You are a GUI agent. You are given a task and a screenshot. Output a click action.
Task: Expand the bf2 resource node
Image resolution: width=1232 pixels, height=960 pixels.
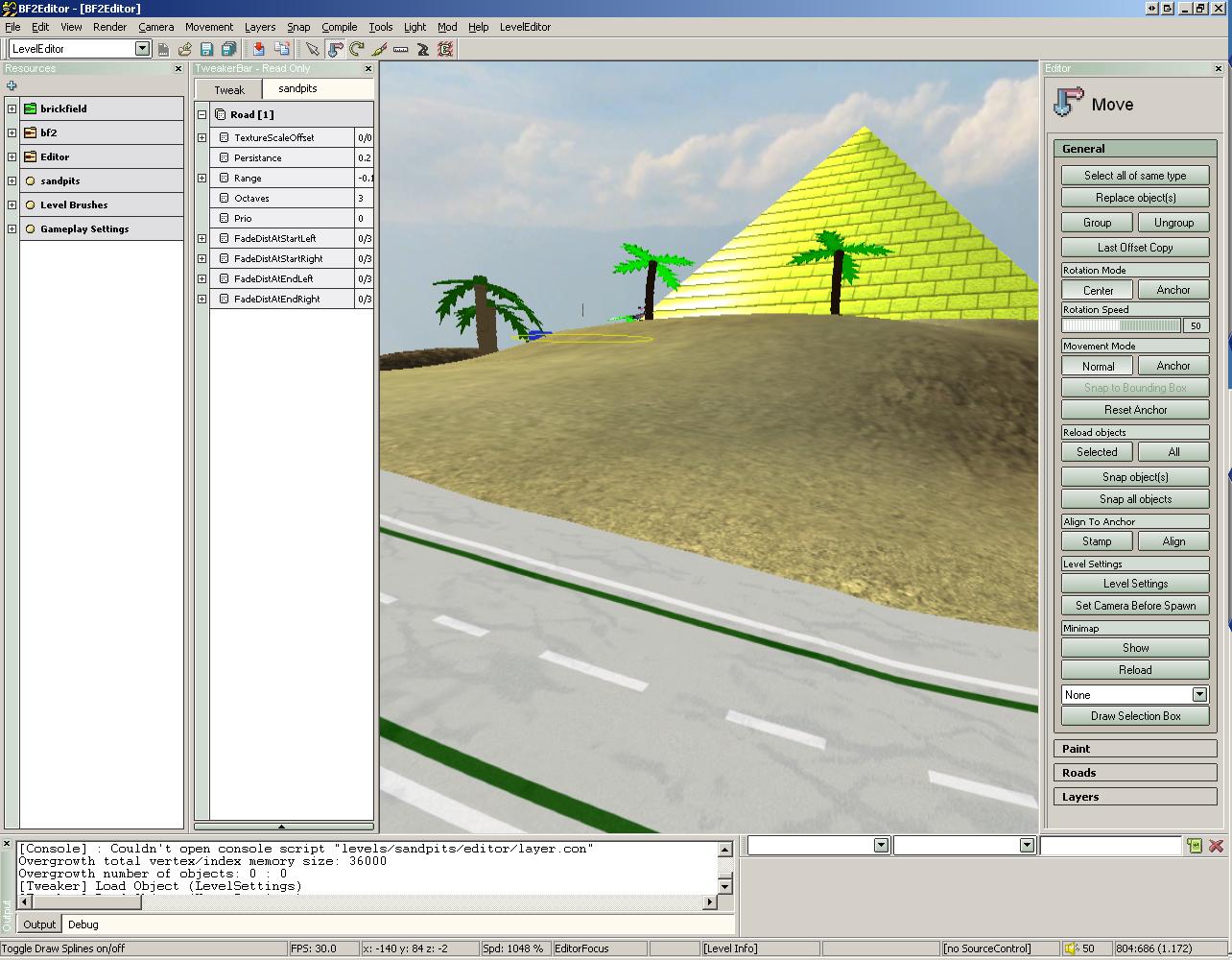coord(12,132)
